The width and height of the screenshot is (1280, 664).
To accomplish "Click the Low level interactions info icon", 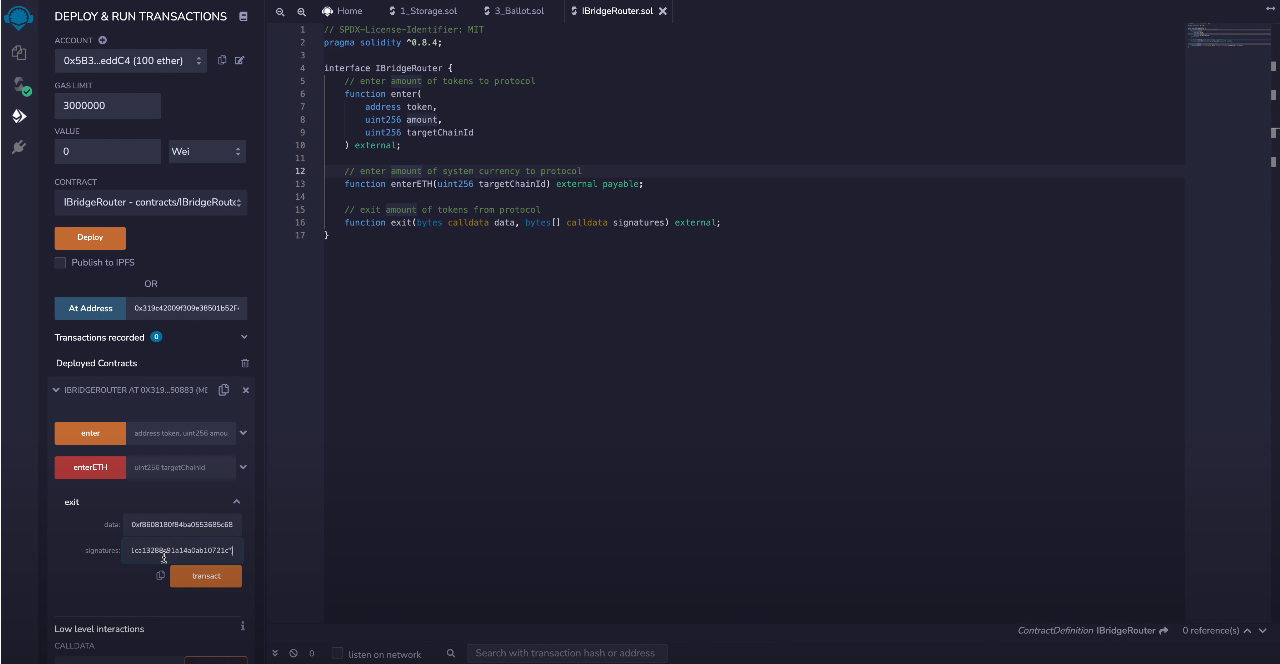I will click(242, 627).
